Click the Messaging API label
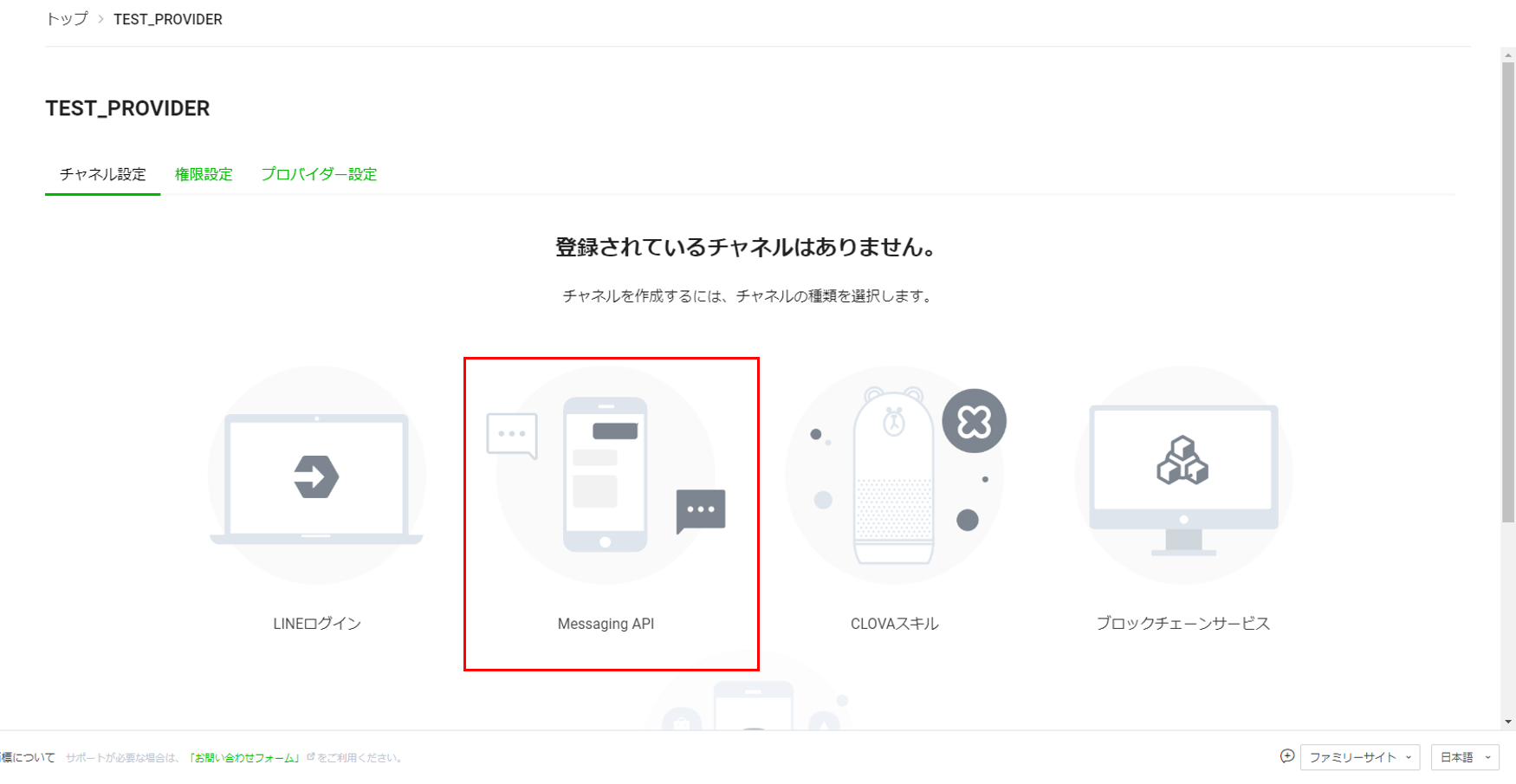Screen dimensions: 1516x784 606,624
